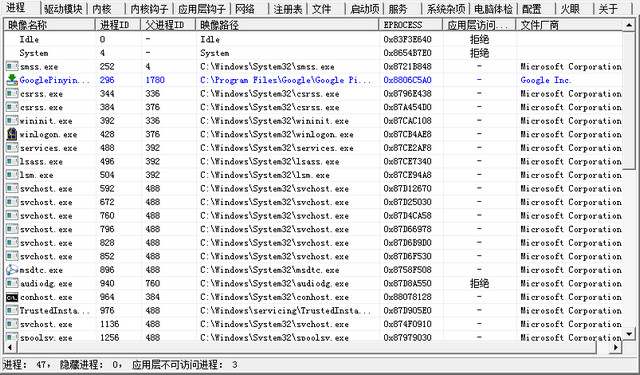Click the GooglePinyin process icon
Viewport: 640px width, 375px height.
(12, 80)
